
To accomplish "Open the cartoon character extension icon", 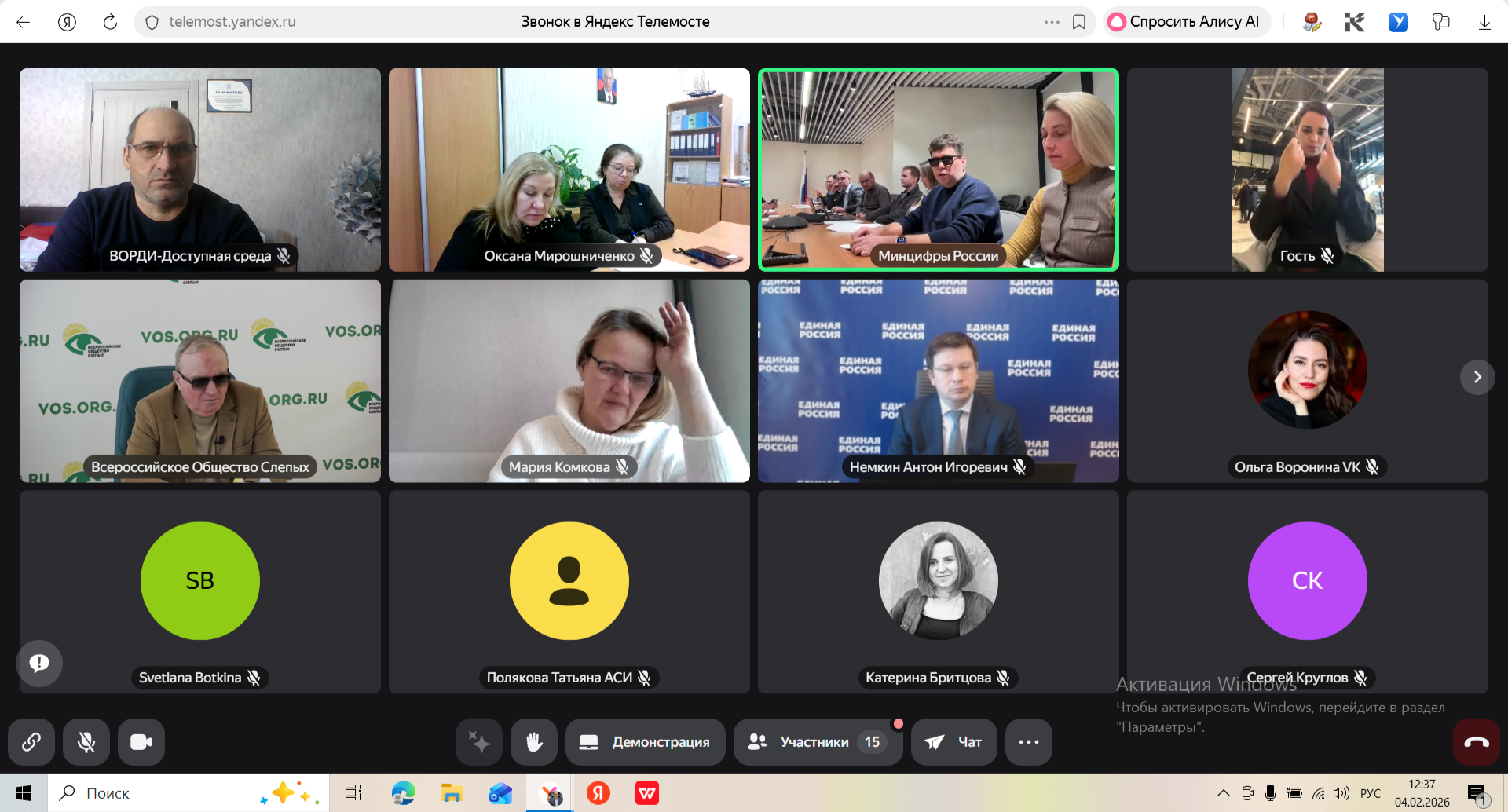I will click(x=1312, y=22).
